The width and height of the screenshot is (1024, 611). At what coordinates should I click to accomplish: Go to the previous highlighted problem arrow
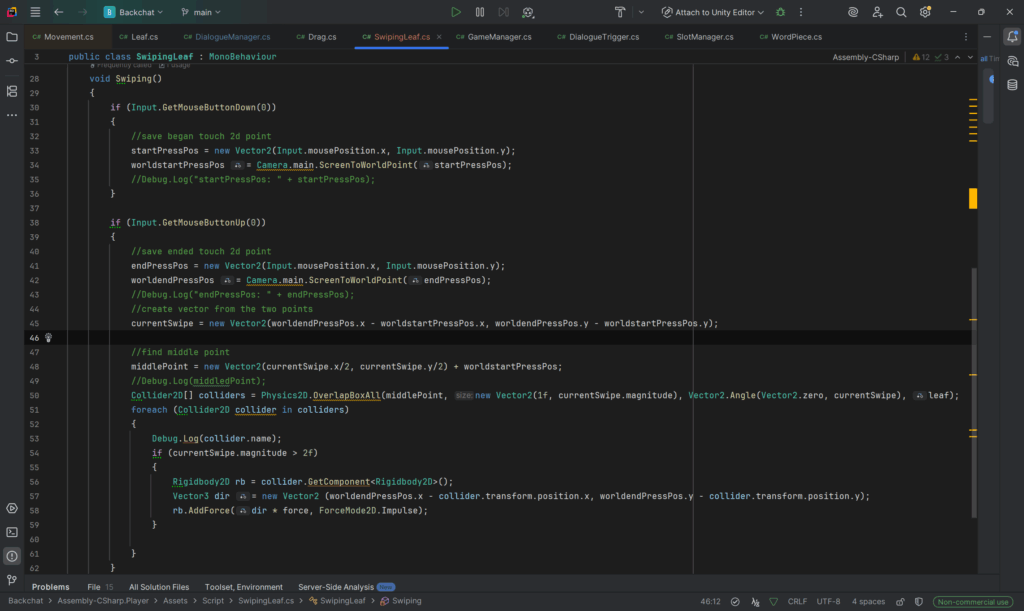[x=957, y=57]
